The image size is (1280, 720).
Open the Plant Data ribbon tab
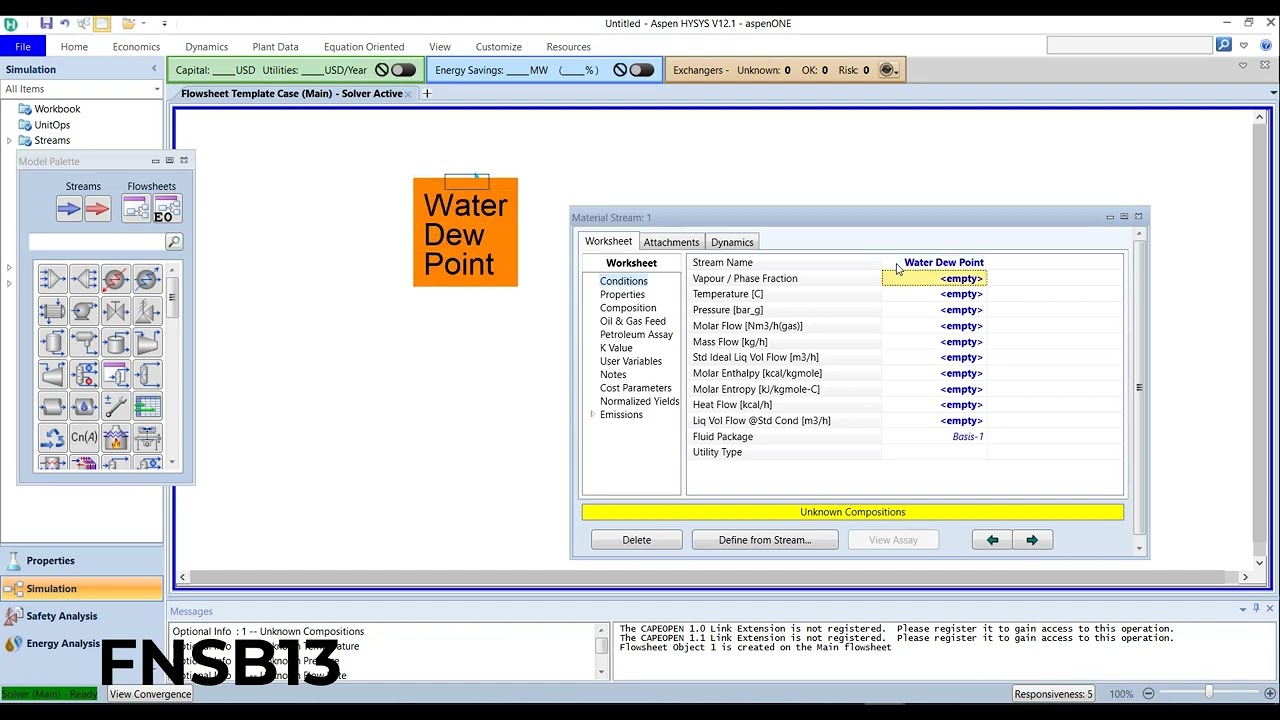275,46
